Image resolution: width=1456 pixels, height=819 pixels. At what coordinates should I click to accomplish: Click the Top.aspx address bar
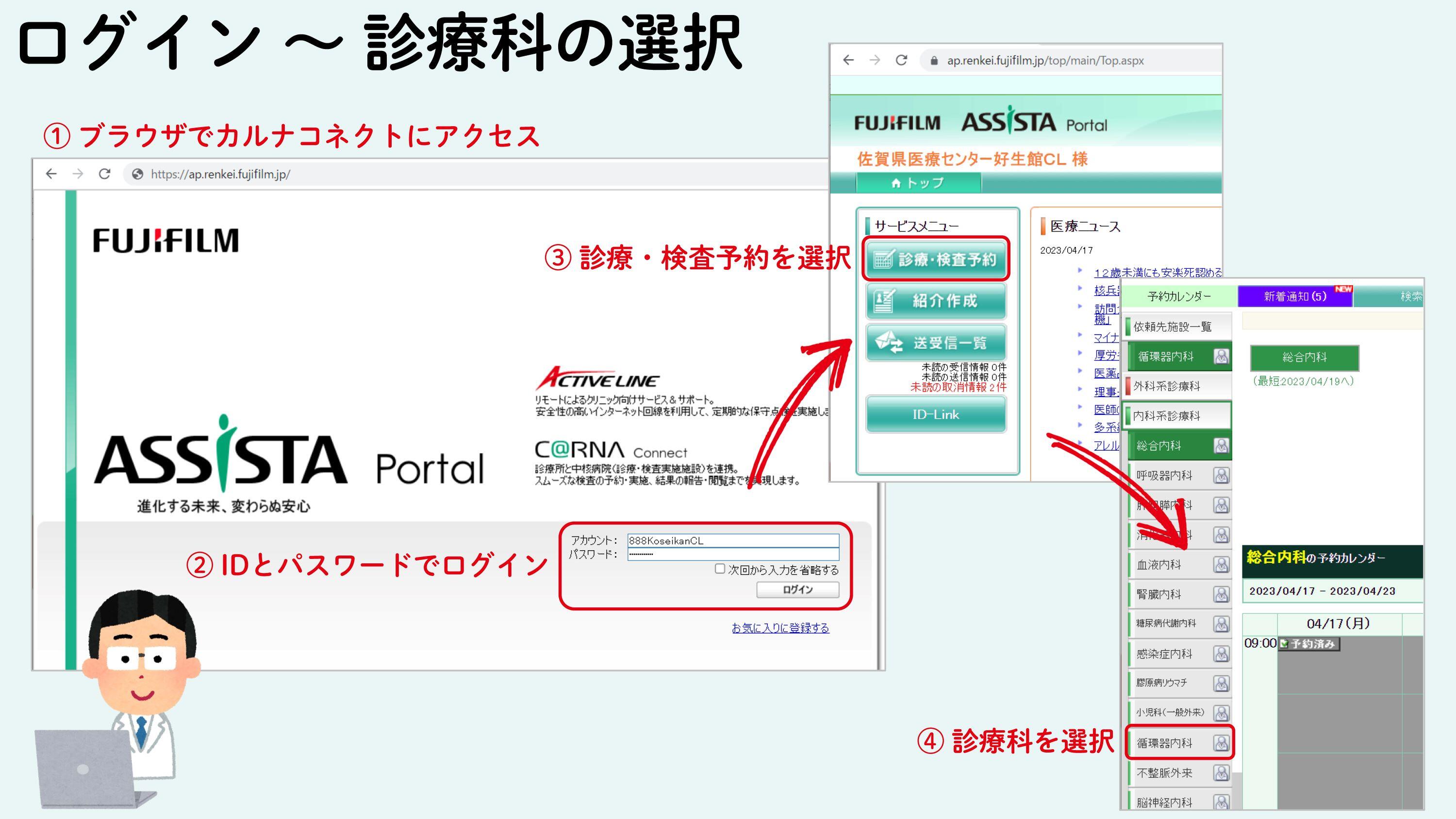pyautogui.click(x=1071, y=61)
